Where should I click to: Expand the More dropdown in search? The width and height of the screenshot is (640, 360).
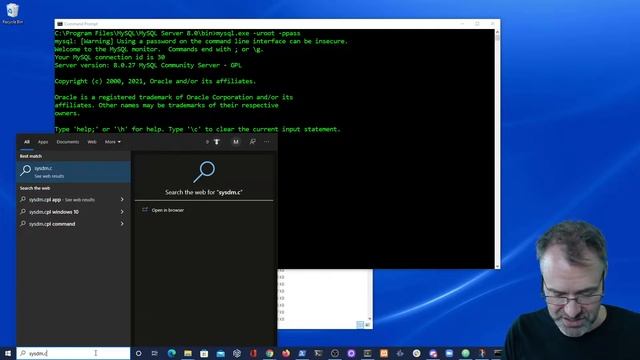point(113,142)
